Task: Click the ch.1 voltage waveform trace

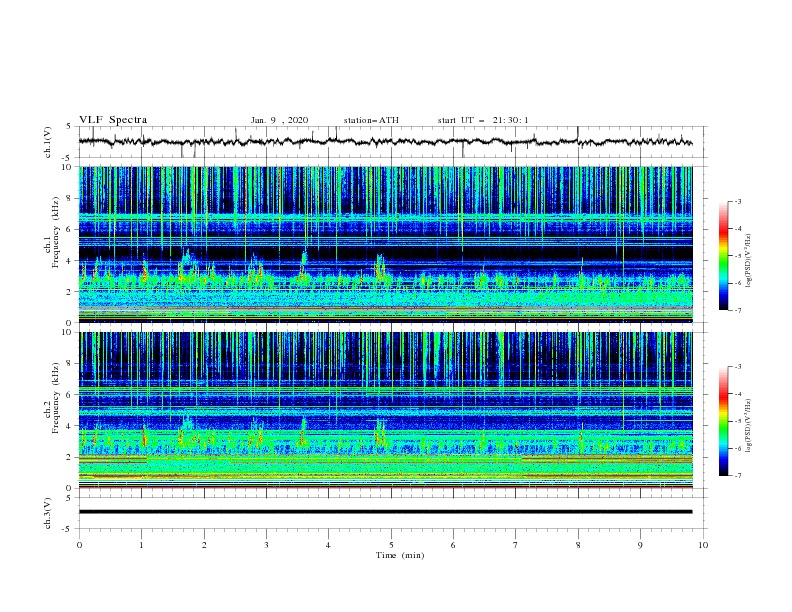Action: pyautogui.click(x=385, y=142)
